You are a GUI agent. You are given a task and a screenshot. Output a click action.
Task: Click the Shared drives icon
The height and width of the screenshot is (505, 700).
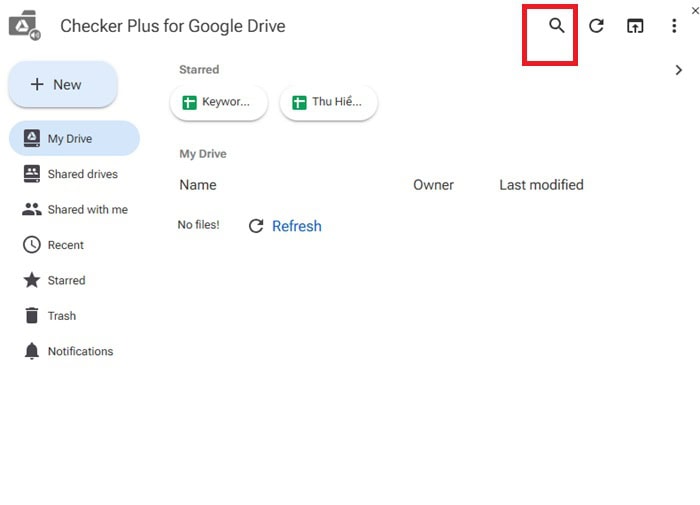(x=31, y=174)
